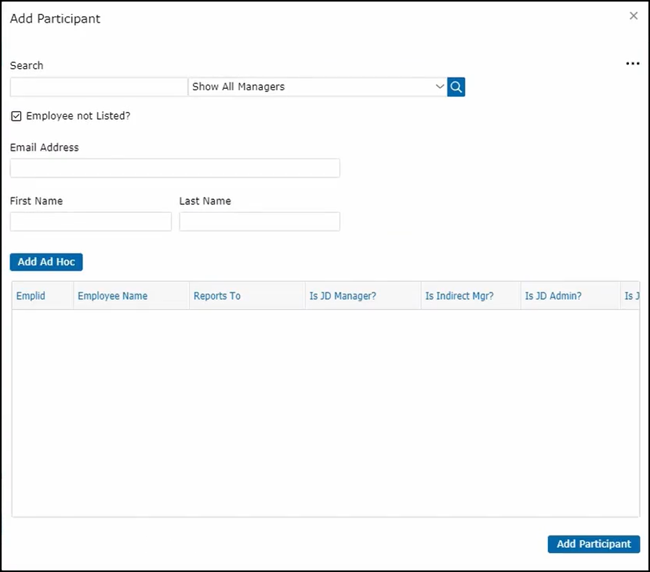Click the empty participant results grid area
The image size is (650, 572).
[325, 412]
